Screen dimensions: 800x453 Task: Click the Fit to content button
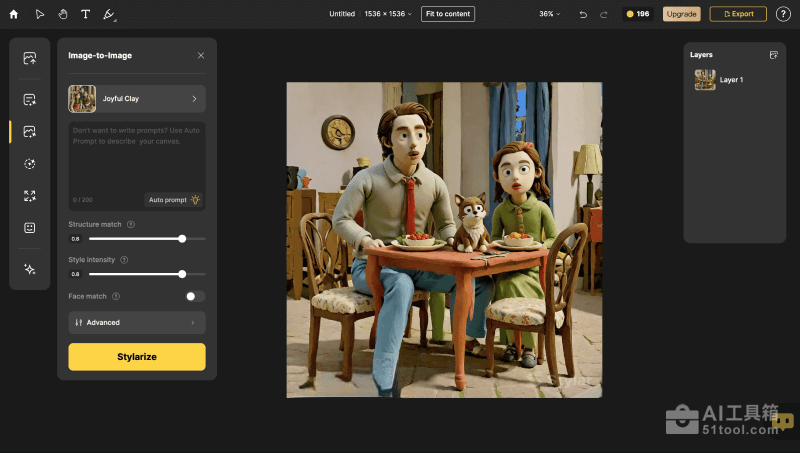click(448, 14)
